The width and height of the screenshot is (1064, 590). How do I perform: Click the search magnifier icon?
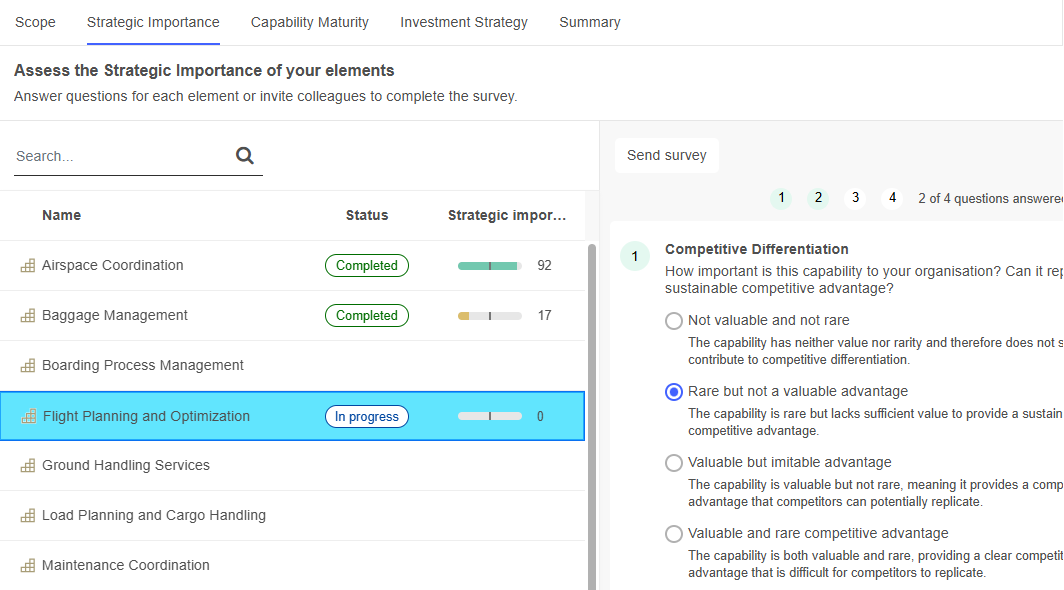click(245, 156)
